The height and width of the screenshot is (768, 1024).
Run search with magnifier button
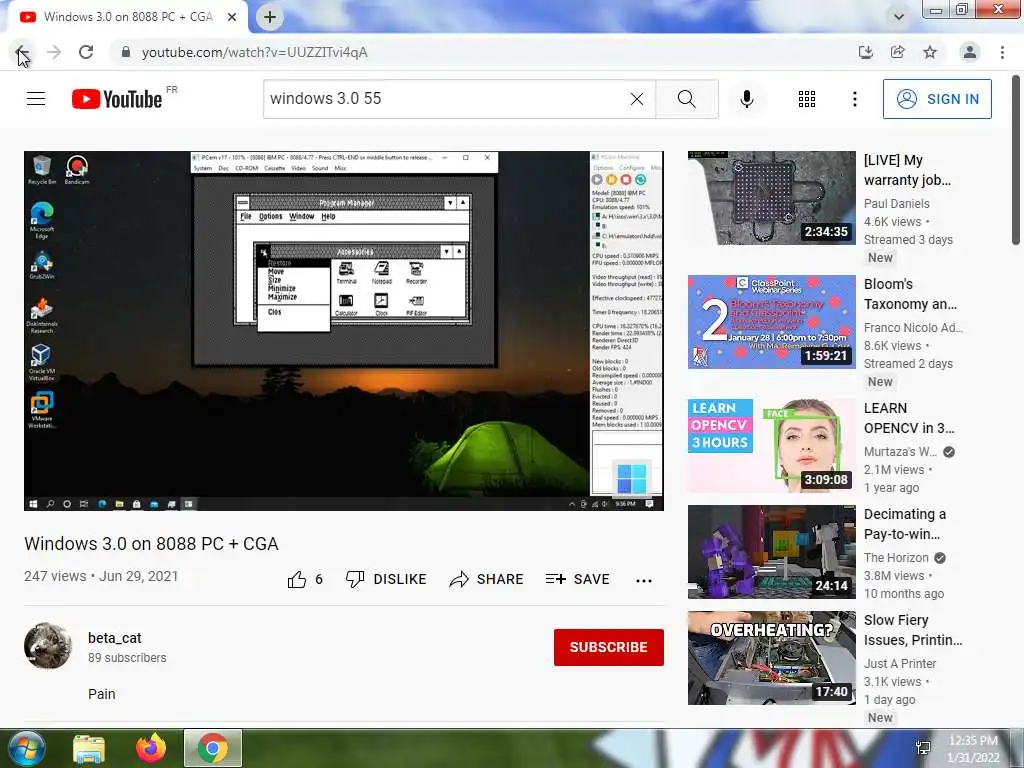pos(686,99)
